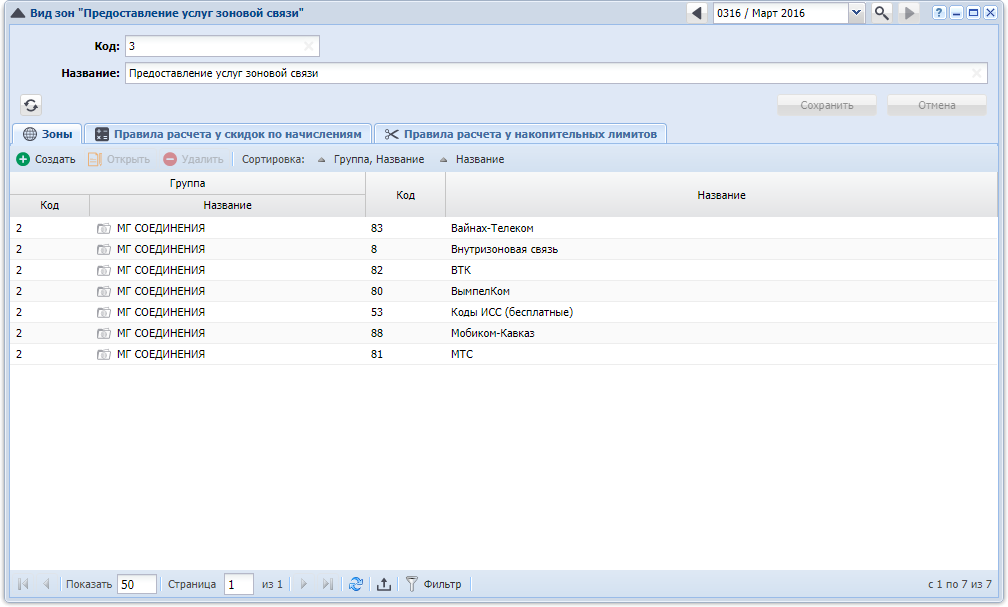Edit the Показать rows-per-page field
Image resolution: width=1008 pixels, height=607 pixels.
[x=138, y=584]
